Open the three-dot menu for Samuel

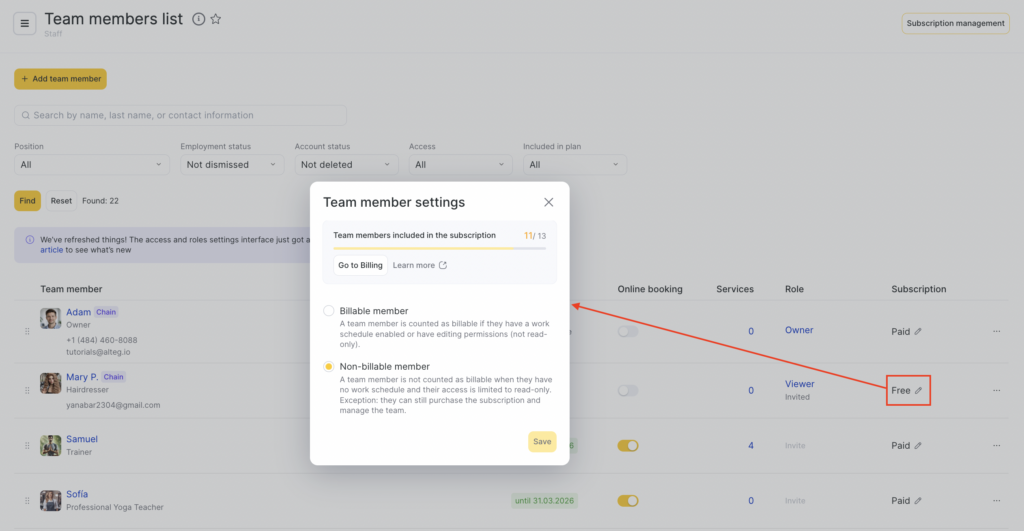996,446
